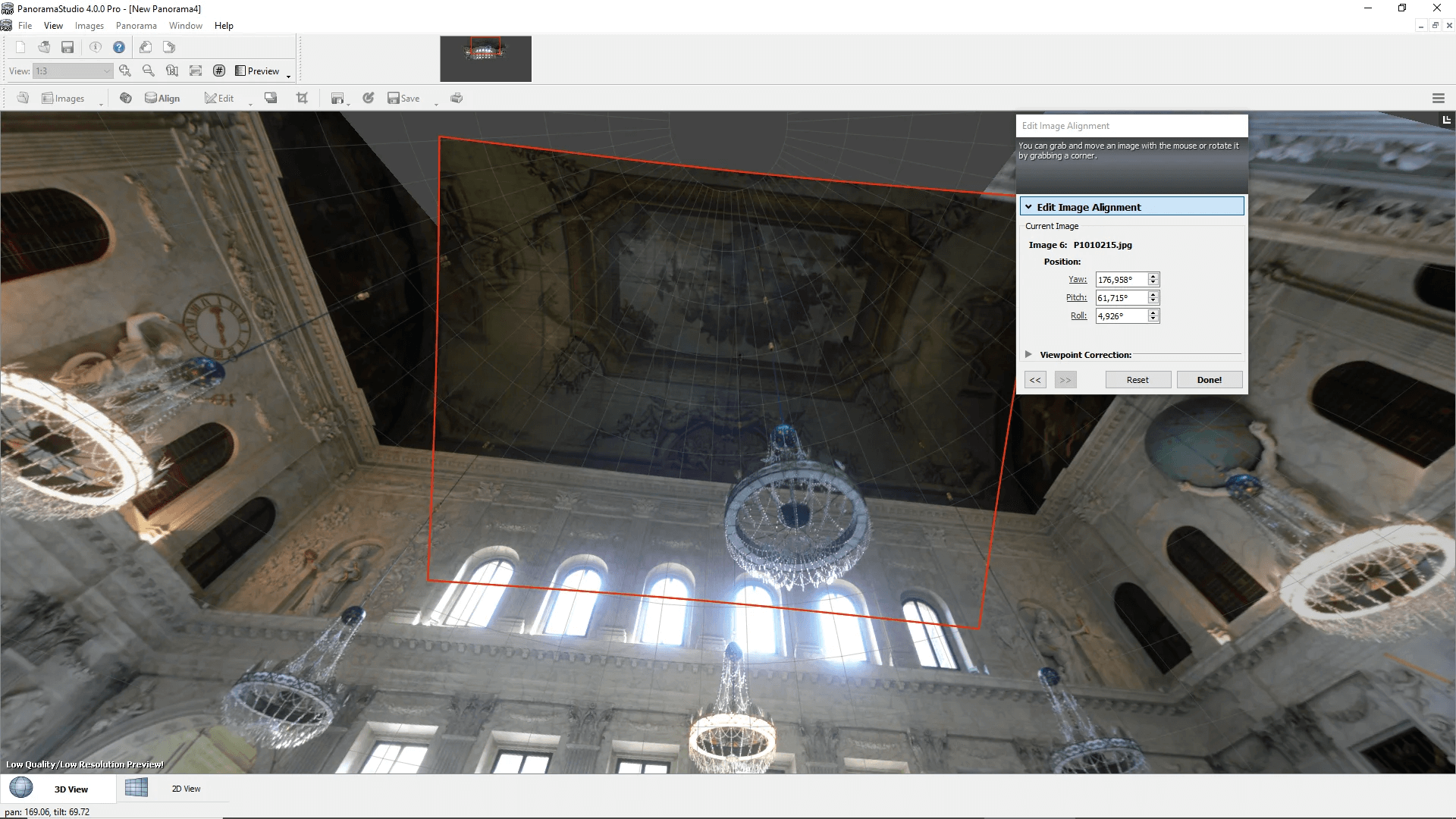Set view to 1:1 zoom
1456x819 pixels.
tap(172, 71)
